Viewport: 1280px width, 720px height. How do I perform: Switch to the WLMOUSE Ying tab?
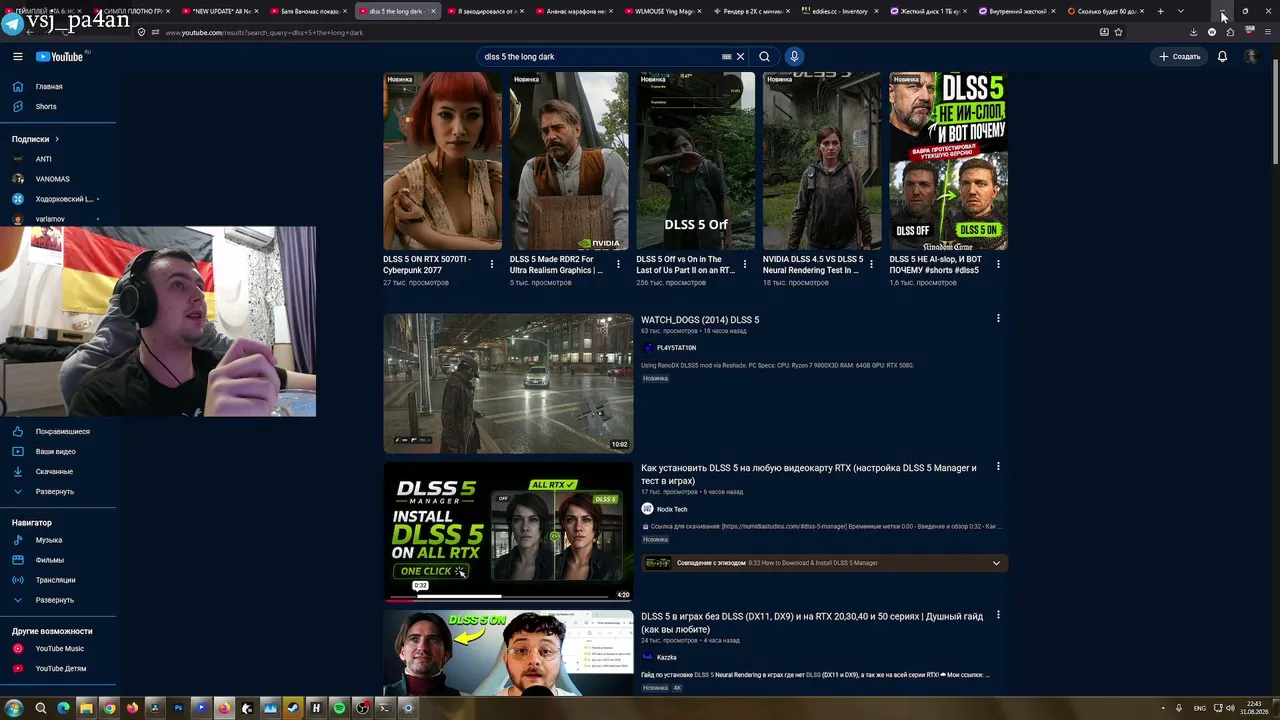coord(665,11)
